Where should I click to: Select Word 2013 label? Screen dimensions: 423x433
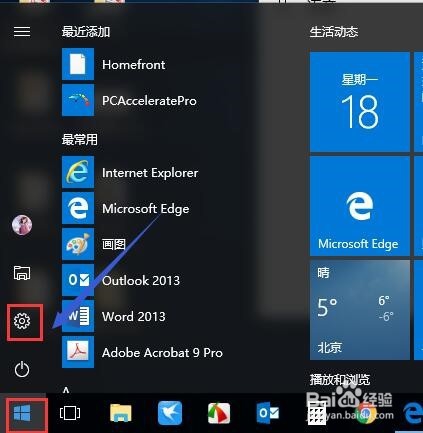tap(134, 316)
